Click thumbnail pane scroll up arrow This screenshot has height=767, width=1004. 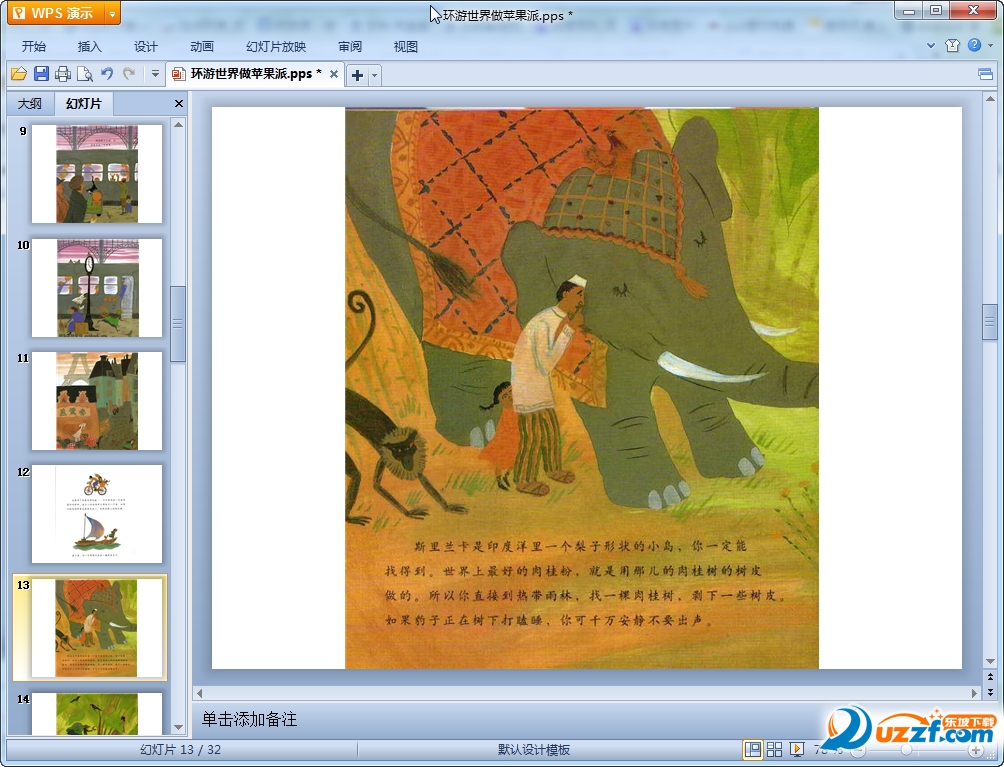click(179, 124)
